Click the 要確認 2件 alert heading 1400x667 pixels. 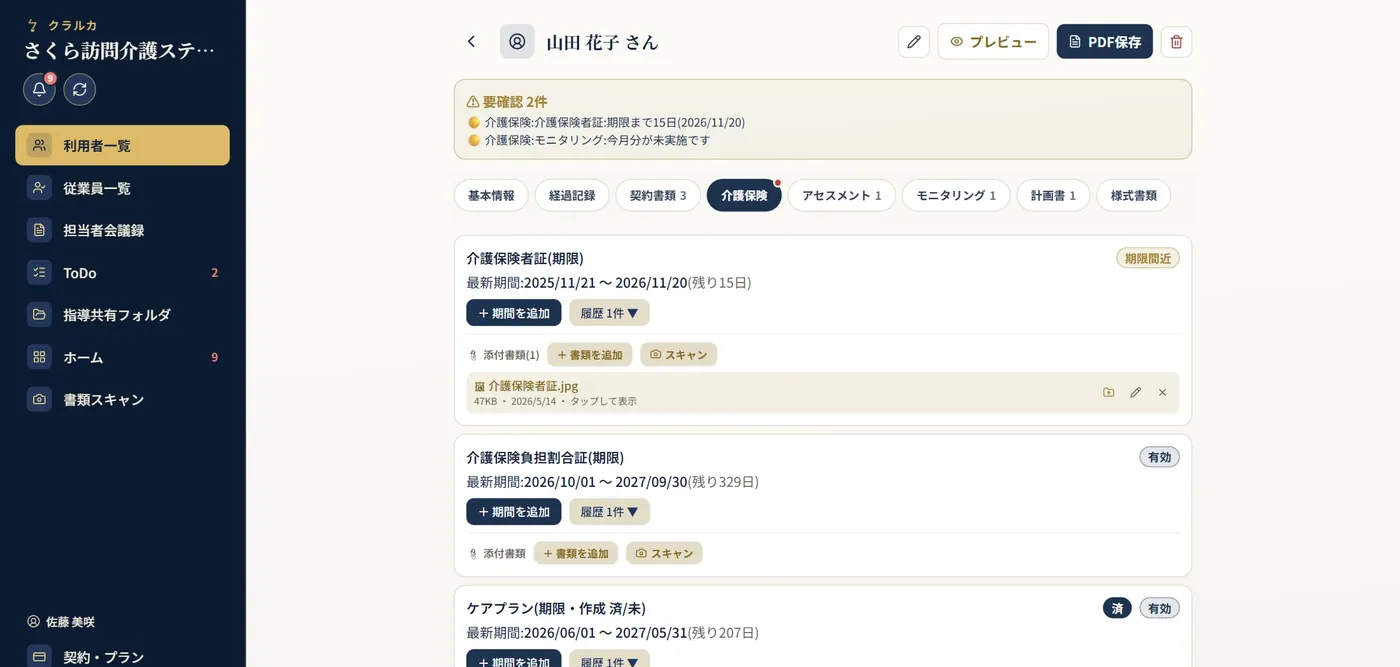point(507,102)
